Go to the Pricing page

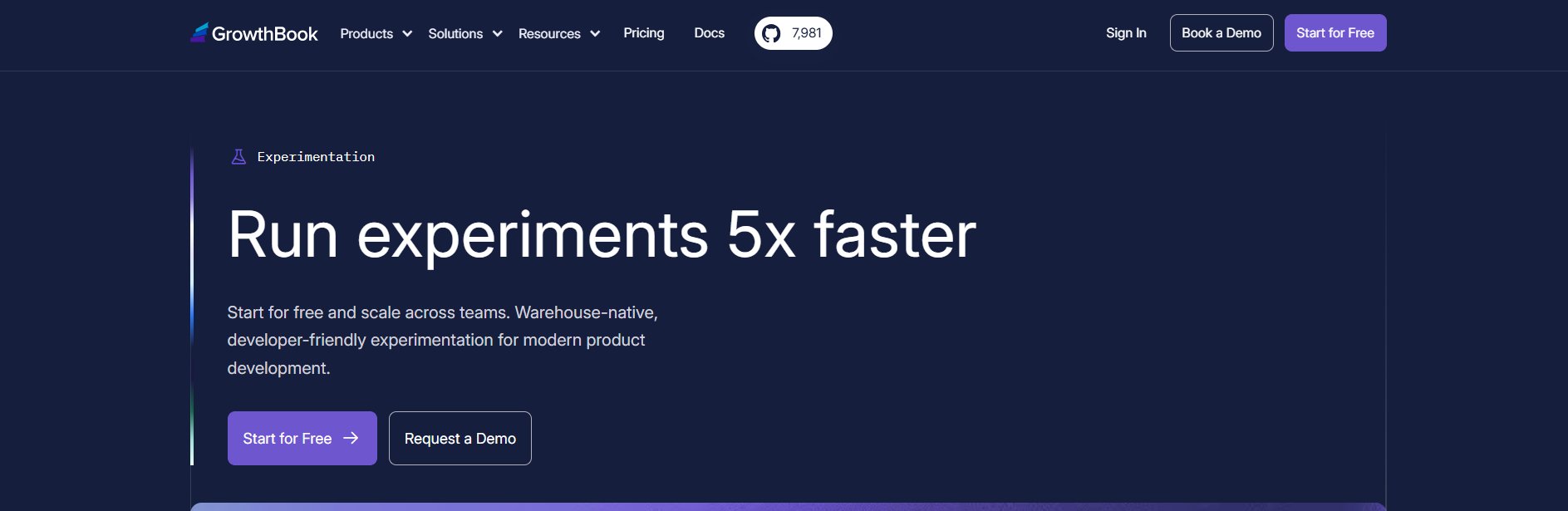point(644,33)
